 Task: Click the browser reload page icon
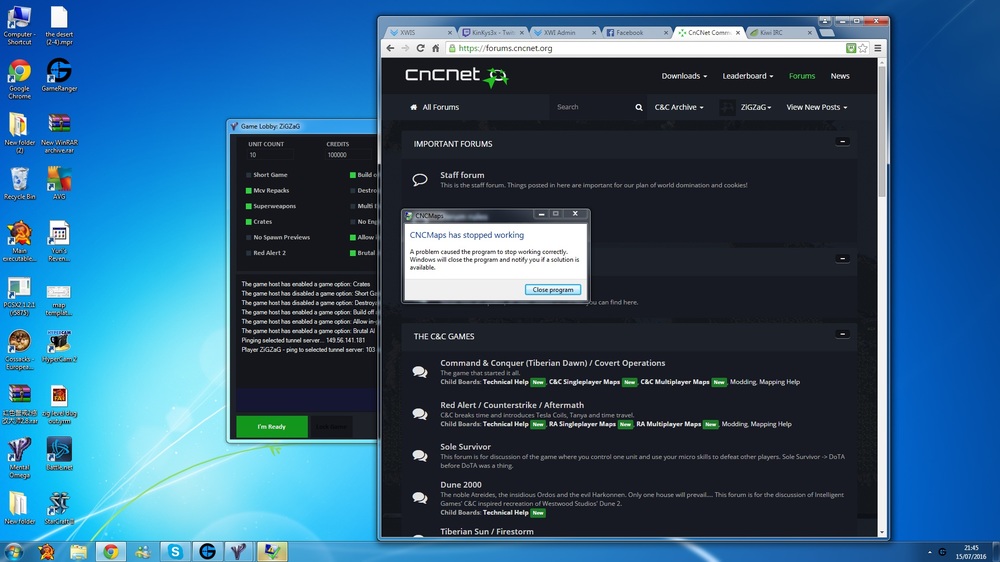[x=420, y=48]
